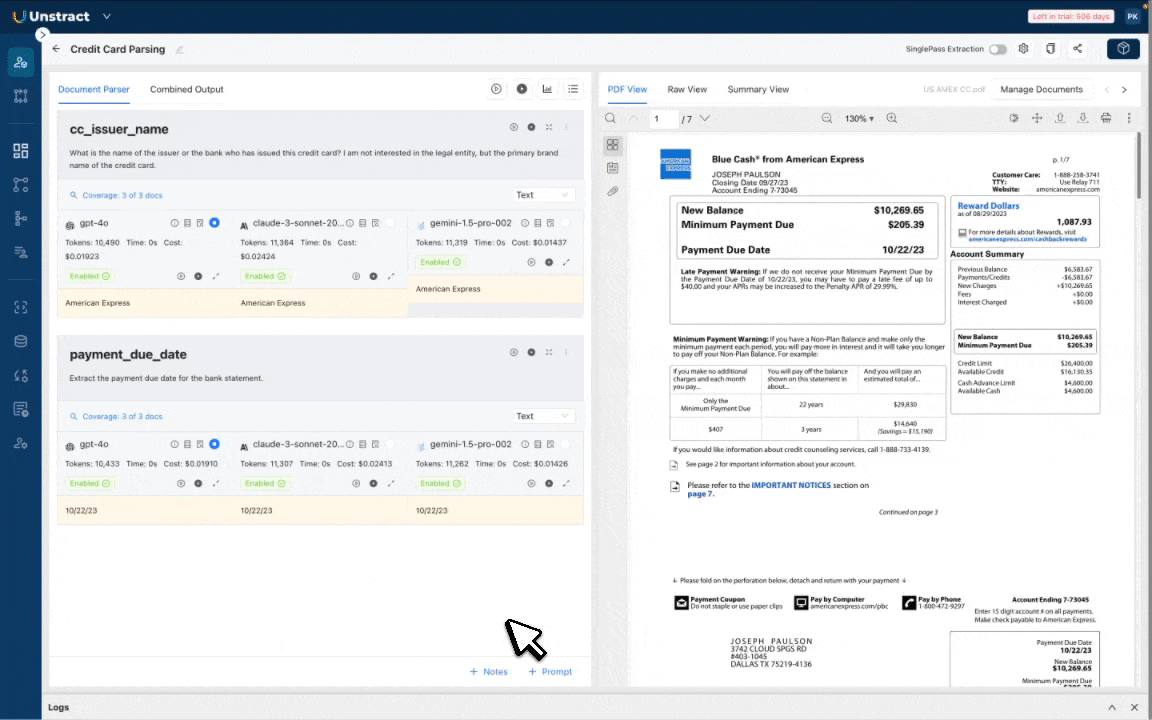Open the settings gear in top toolbar

[1023, 49]
